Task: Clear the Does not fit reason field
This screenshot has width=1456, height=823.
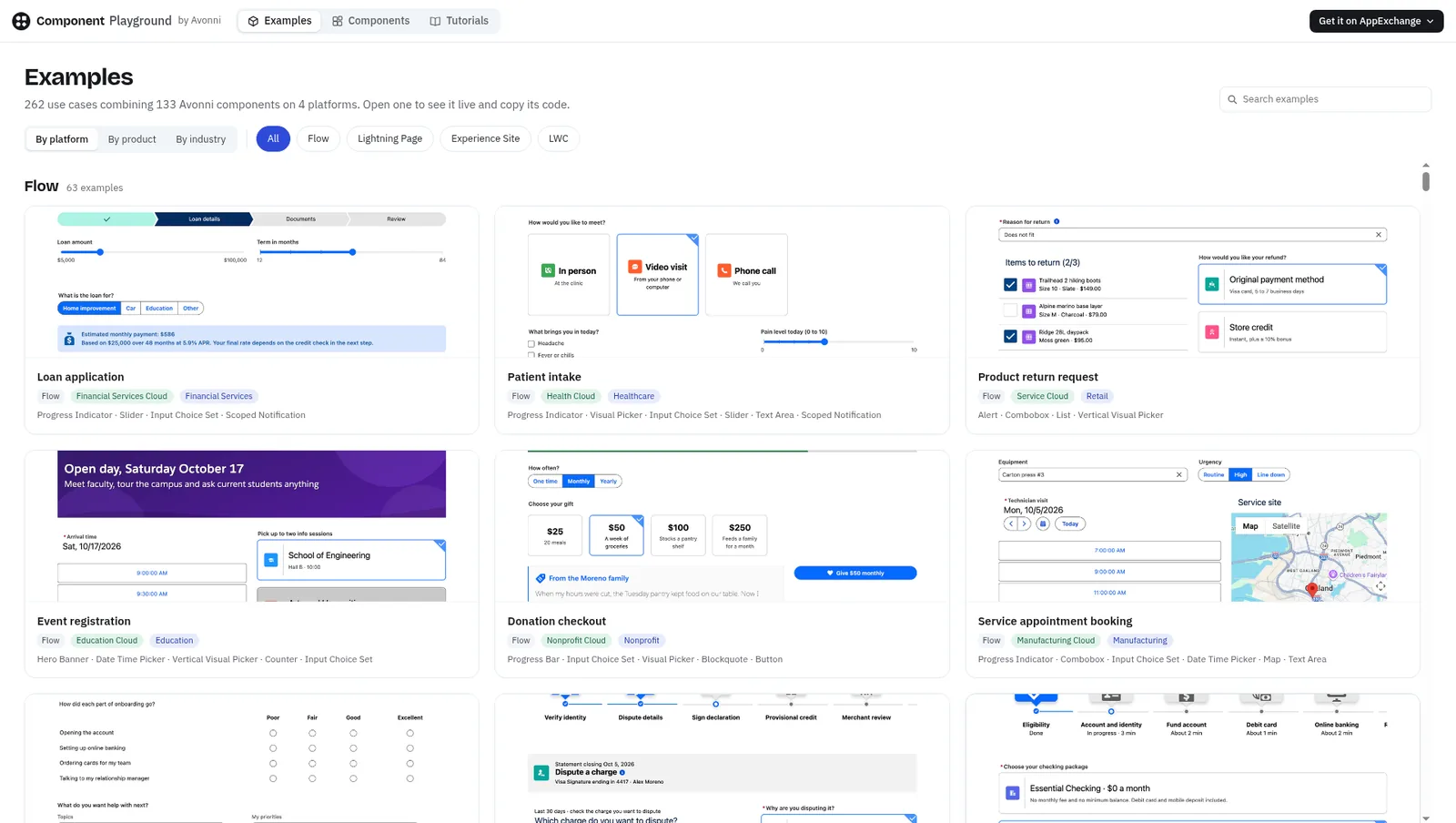Action: pos(1379,235)
